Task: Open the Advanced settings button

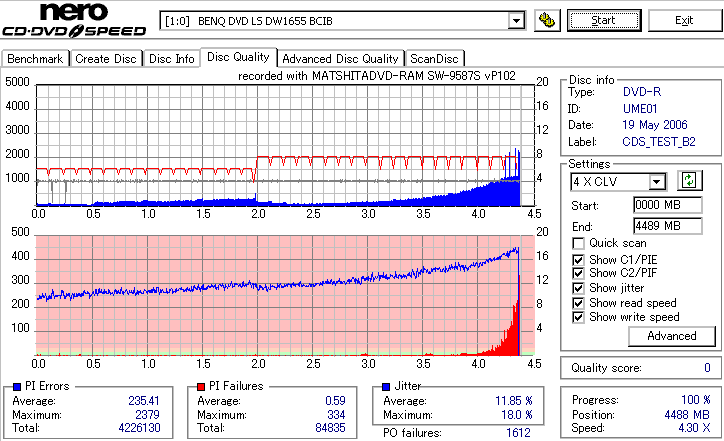Action: [x=671, y=336]
